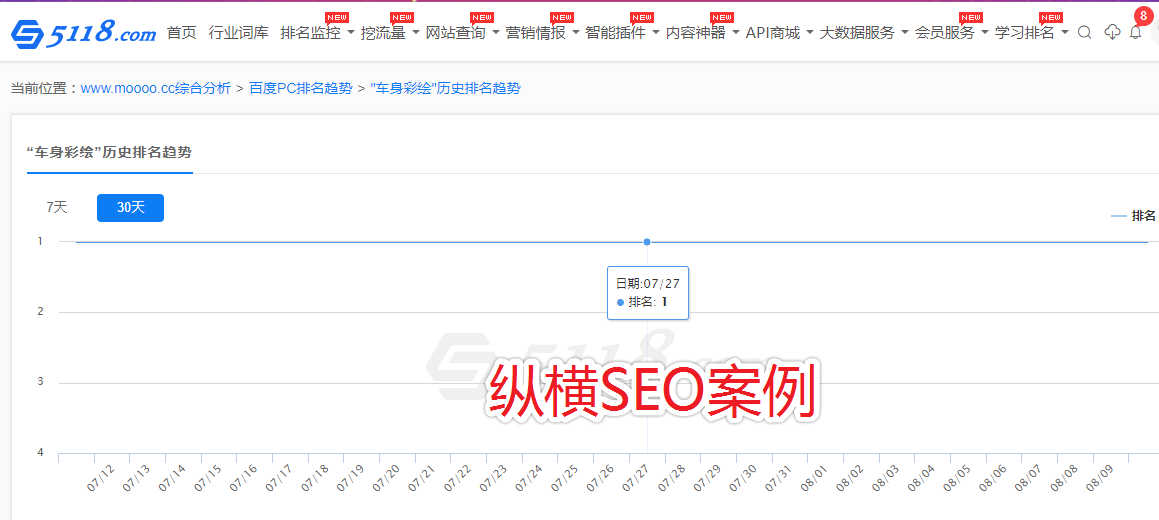Toggle the 排名 legend series line

(1133, 216)
